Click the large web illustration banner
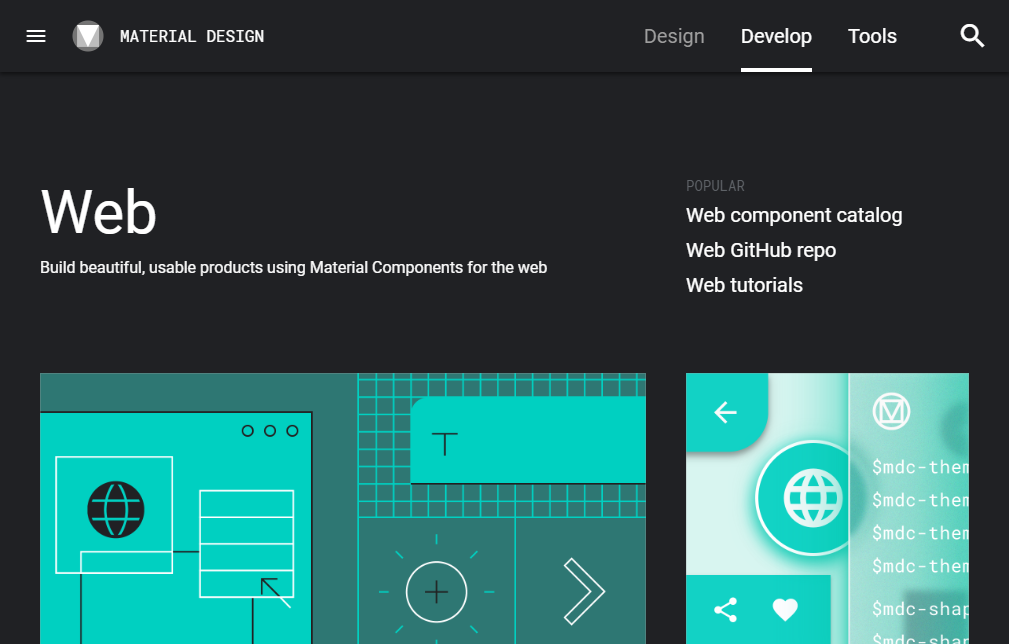This screenshot has width=1009, height=644. [343, 508]
